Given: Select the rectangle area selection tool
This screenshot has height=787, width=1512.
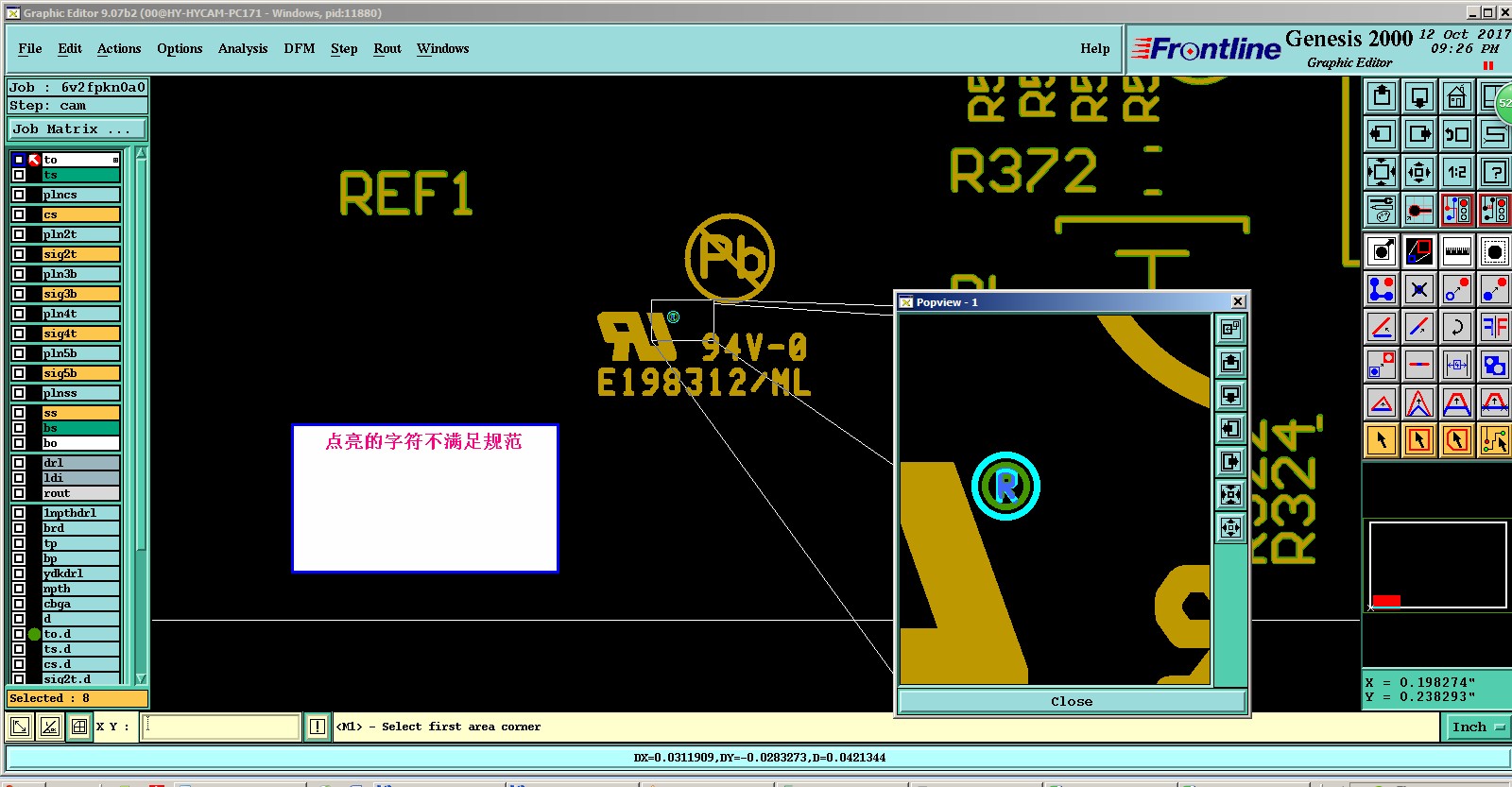Looking at the screenshot, I should tap(1419, 440).
